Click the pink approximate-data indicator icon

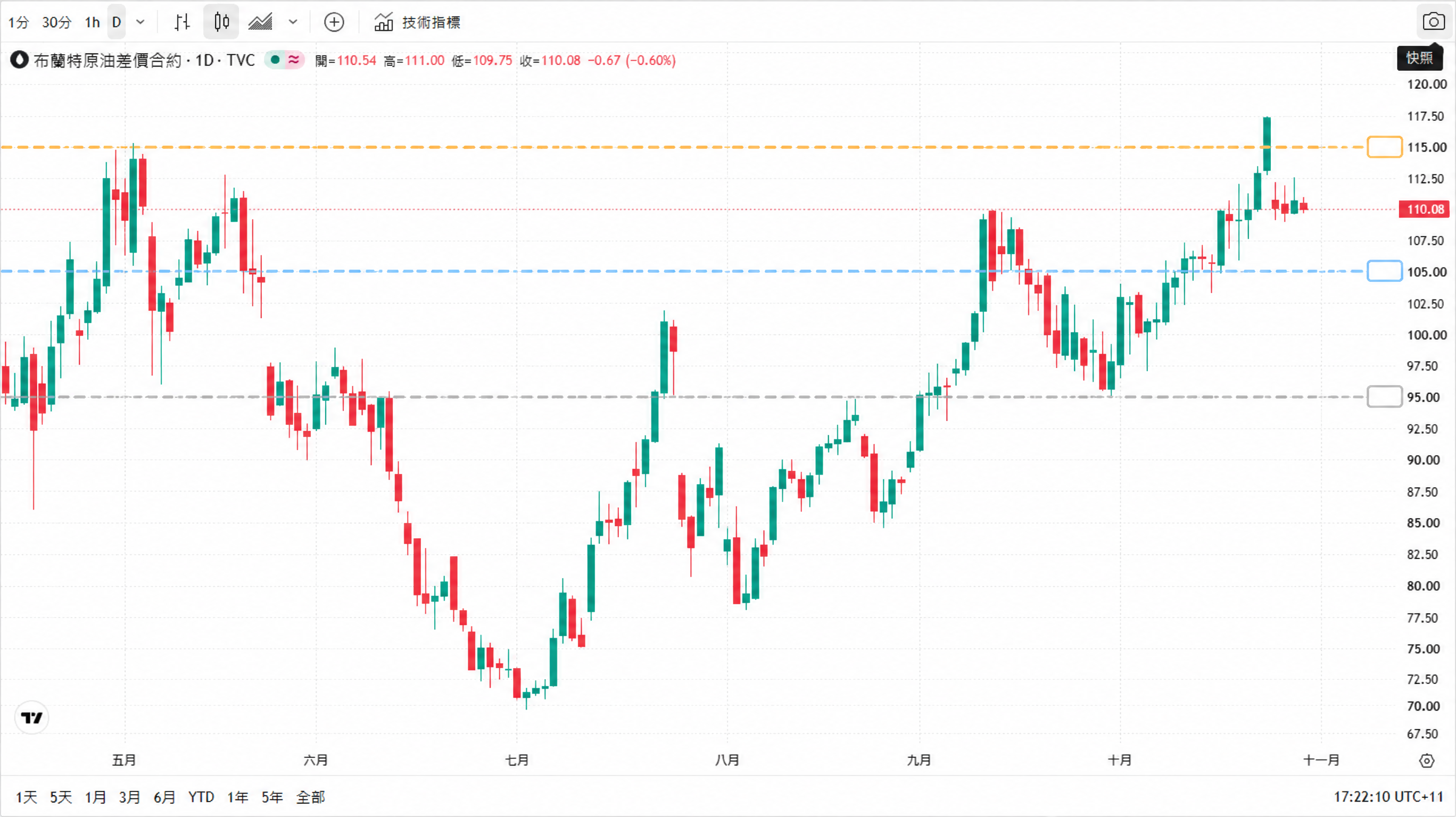(x=294, y=60)
